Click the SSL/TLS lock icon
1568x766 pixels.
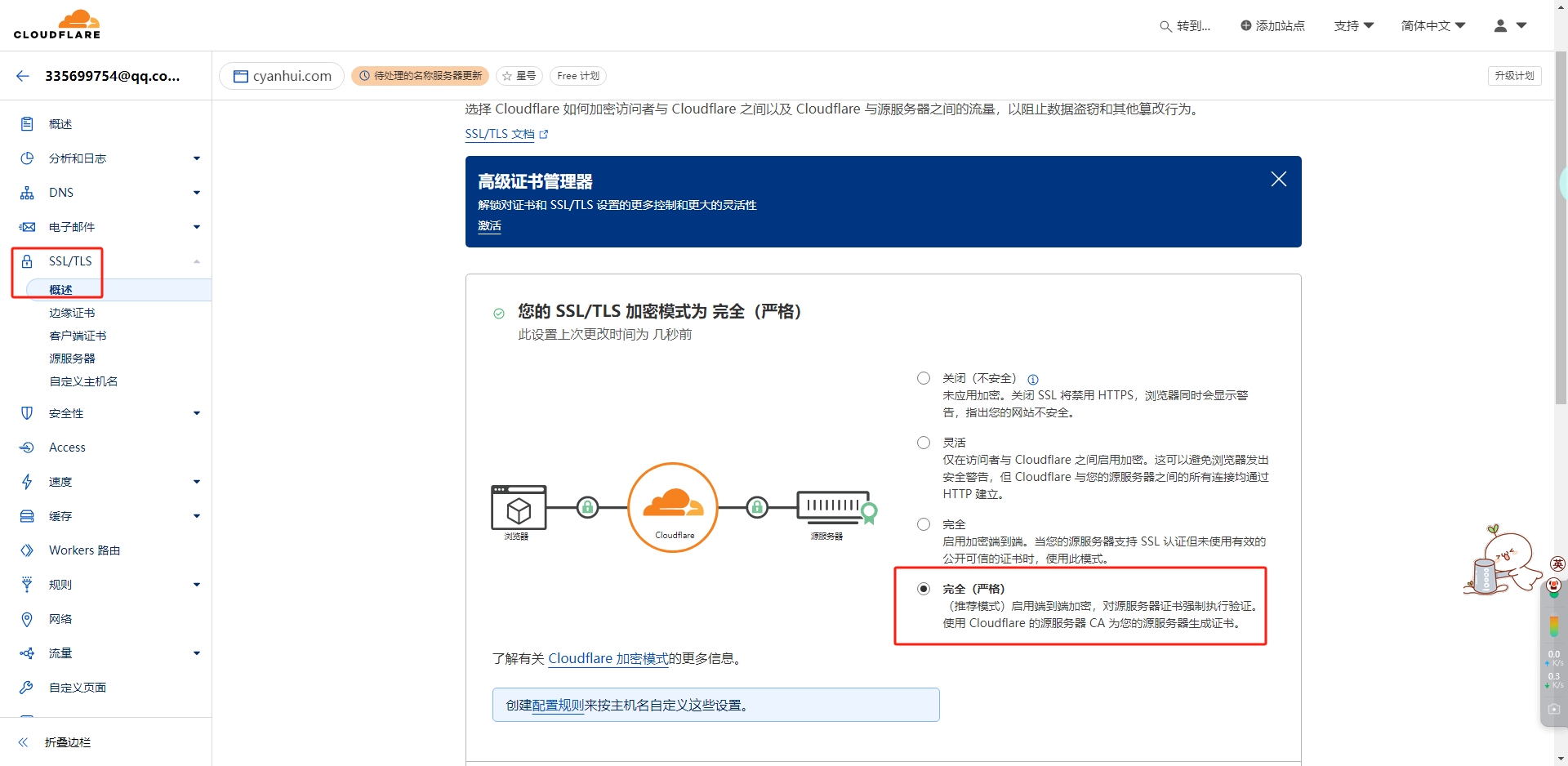[x=27, y=261]
